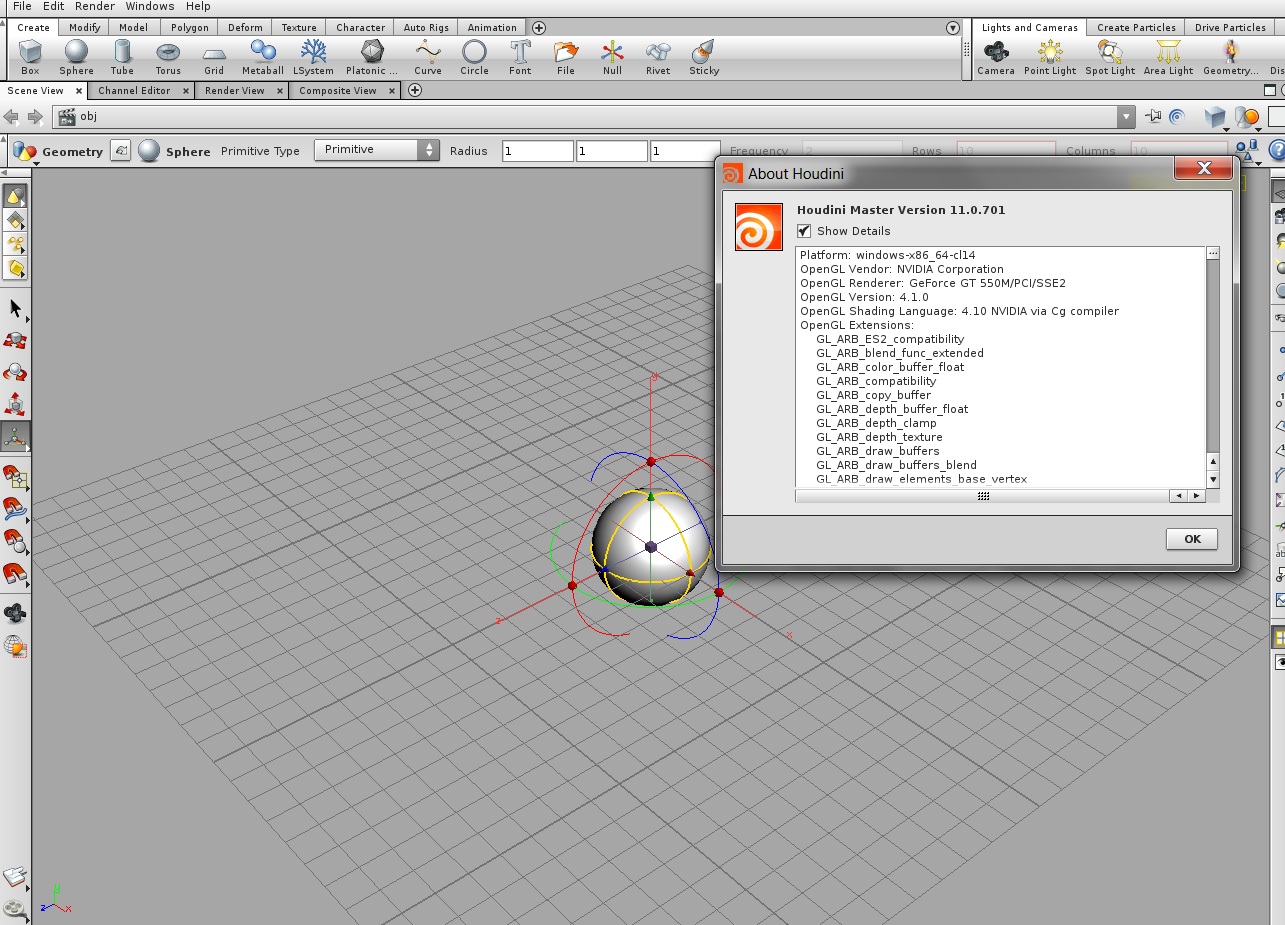Add new pane tab with plus button
1285x925 pixels.
point(415,90)
